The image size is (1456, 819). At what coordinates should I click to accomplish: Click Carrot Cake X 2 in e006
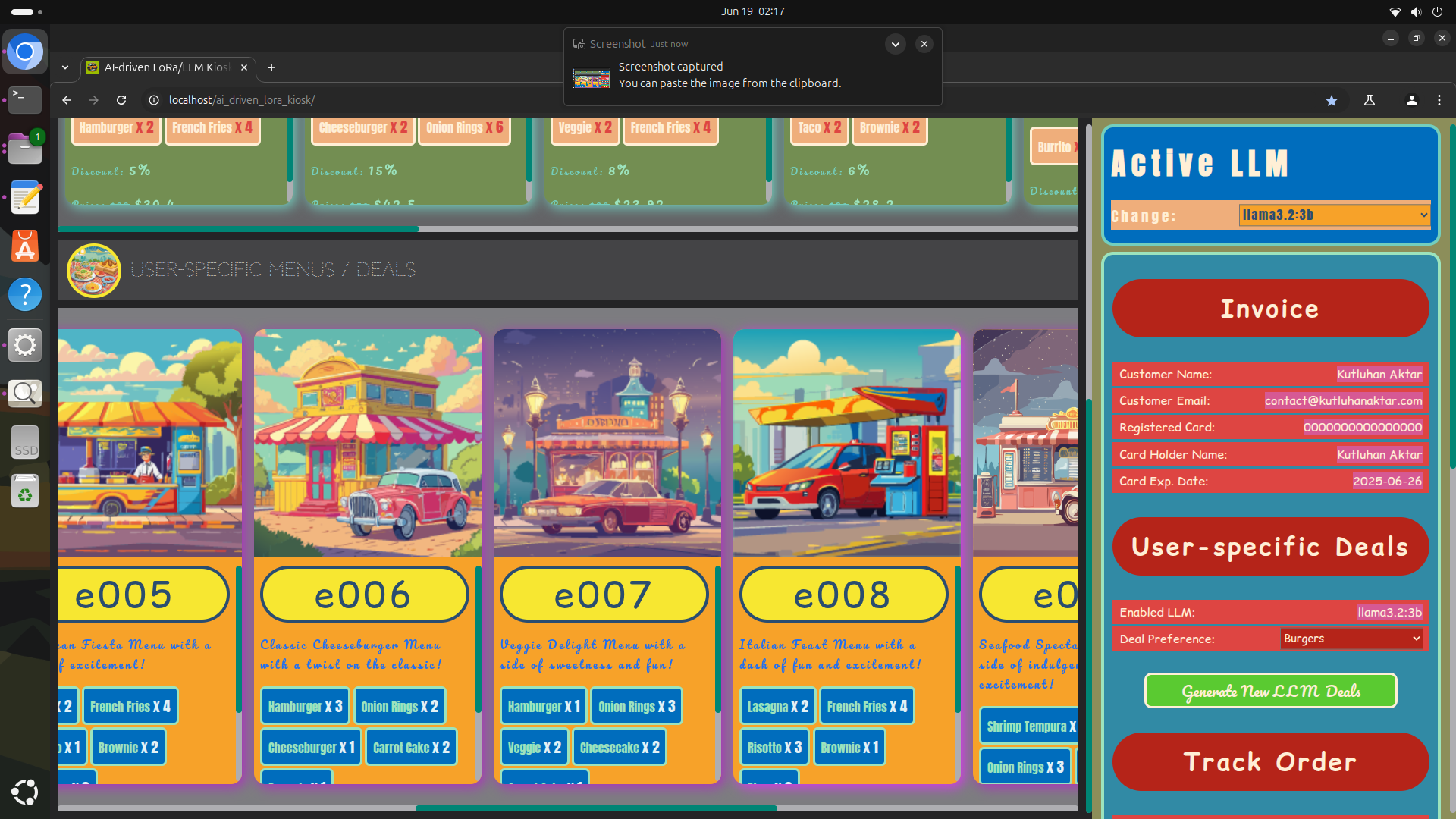click(411, 748)
